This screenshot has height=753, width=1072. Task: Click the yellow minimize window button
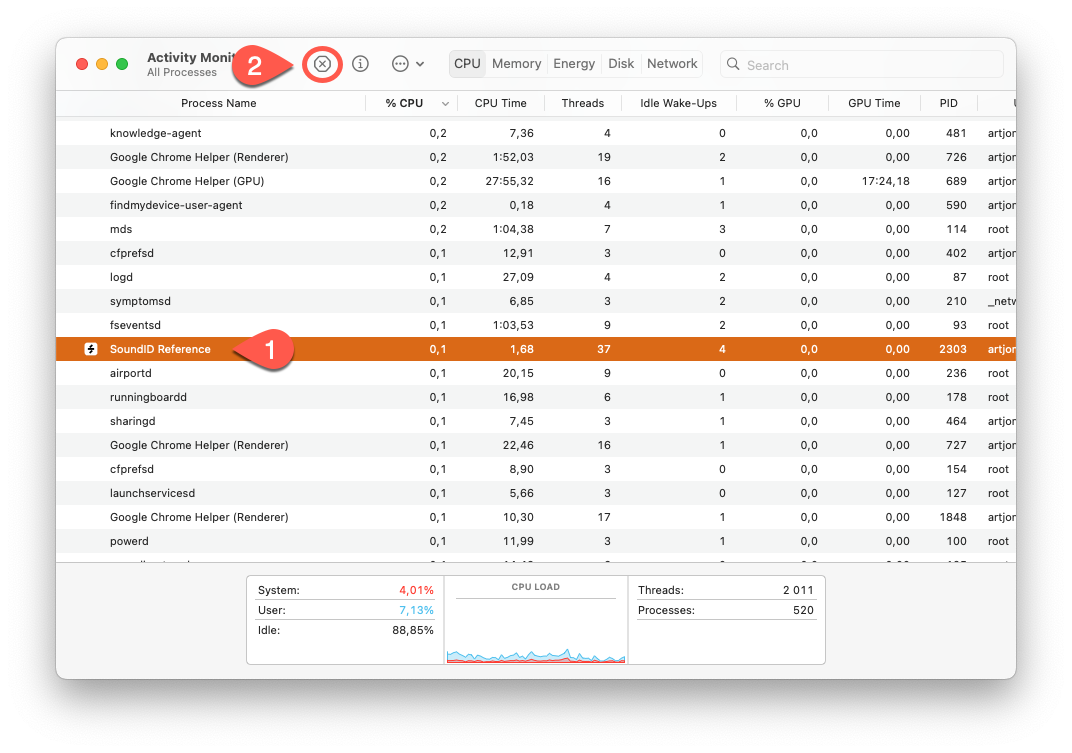click(102, 64)
